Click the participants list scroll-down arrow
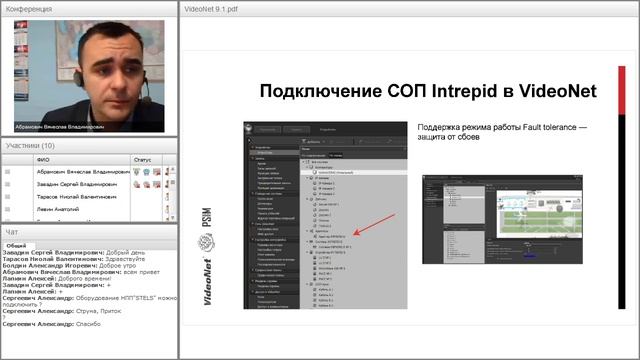This screenshot has height=360, width=640. coord(173,218)
